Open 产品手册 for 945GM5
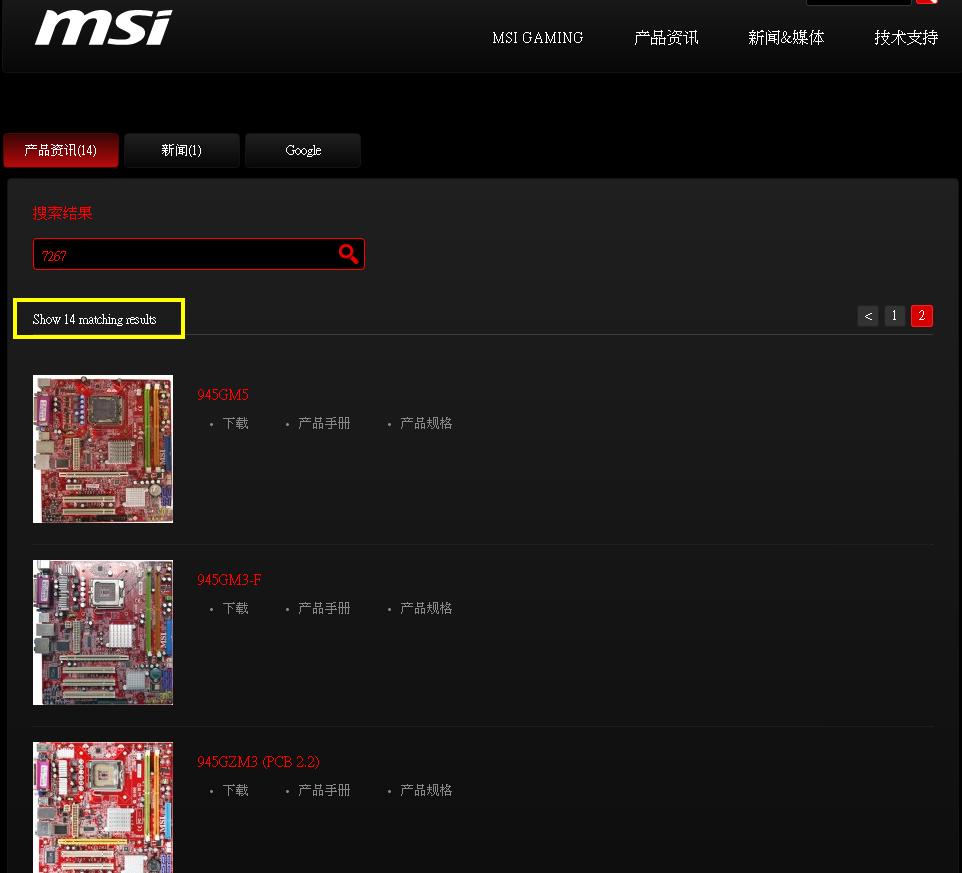962x873 pixels. [x=324, y=423]
